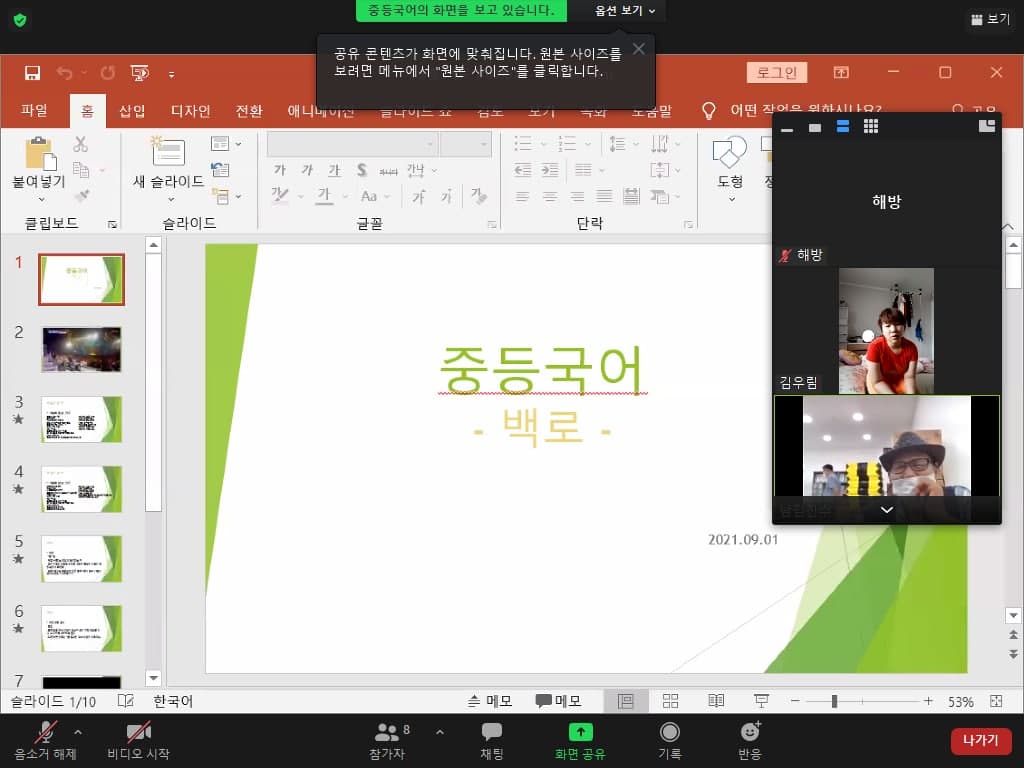This screenshot has height=768, width=1024.
Task: Open Participants panel
Action: tap(388, 741)
